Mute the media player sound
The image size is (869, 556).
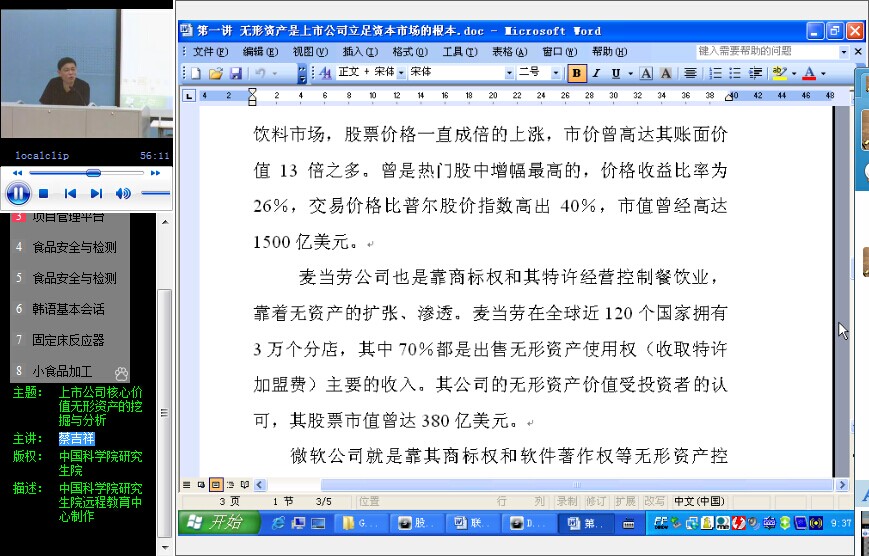coord(123,193)
